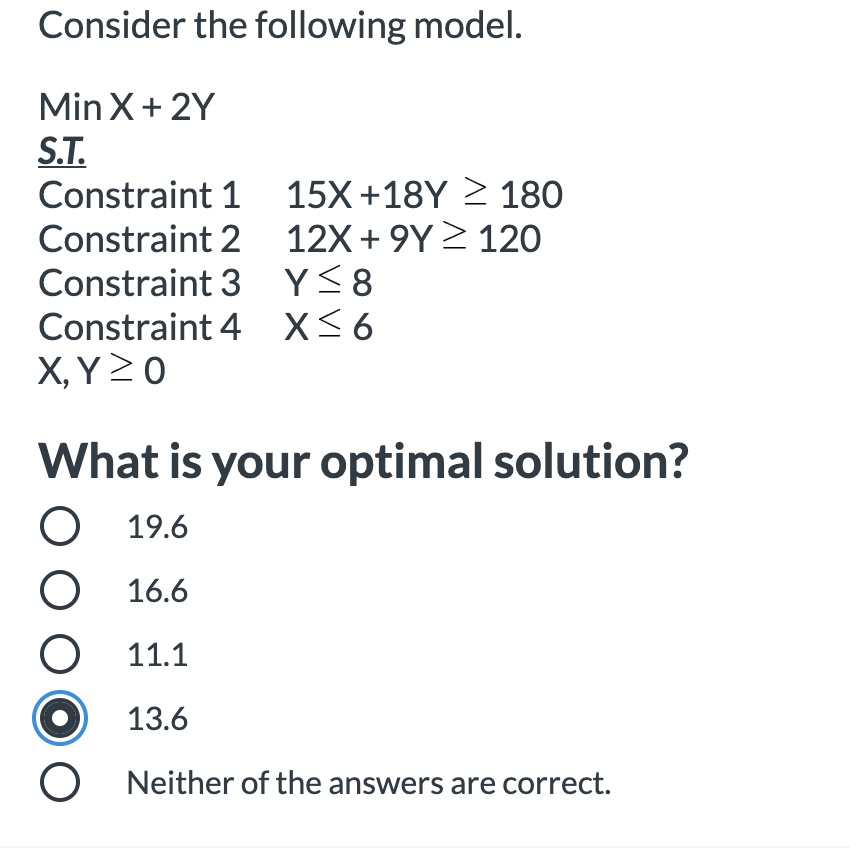Click the 16.6 answer label text
The image size is (850, 852).
click(x=156, y=589)
